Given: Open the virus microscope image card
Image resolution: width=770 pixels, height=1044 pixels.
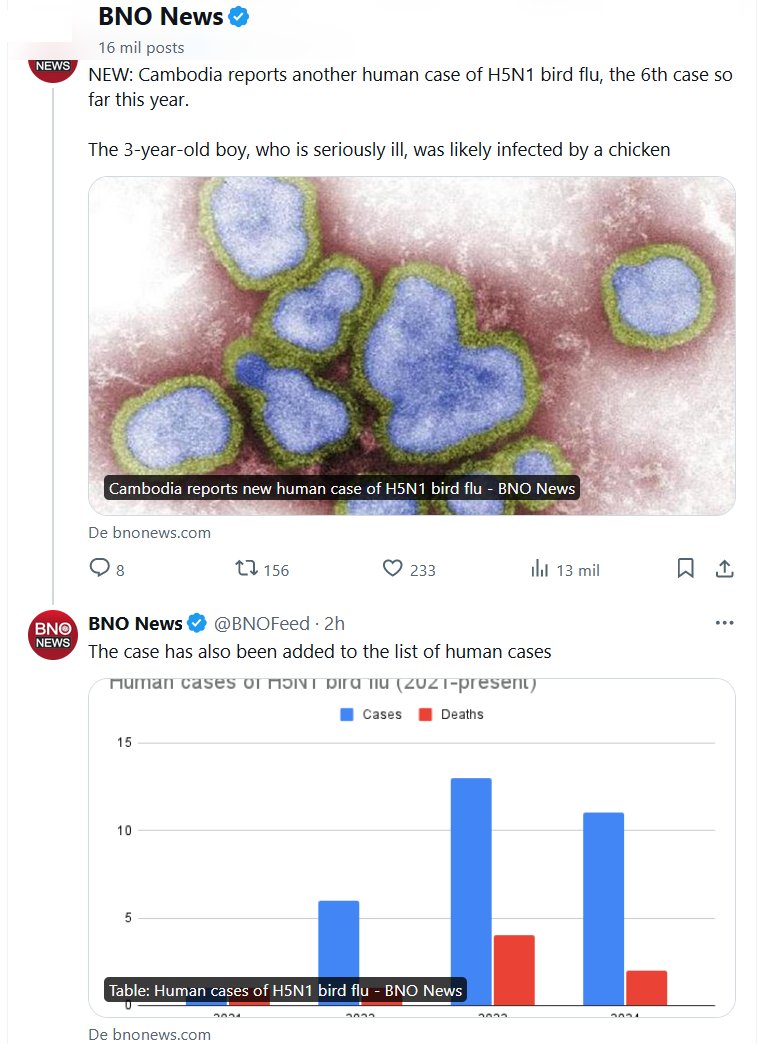Looking at the screenshot, I should [412, 345].
